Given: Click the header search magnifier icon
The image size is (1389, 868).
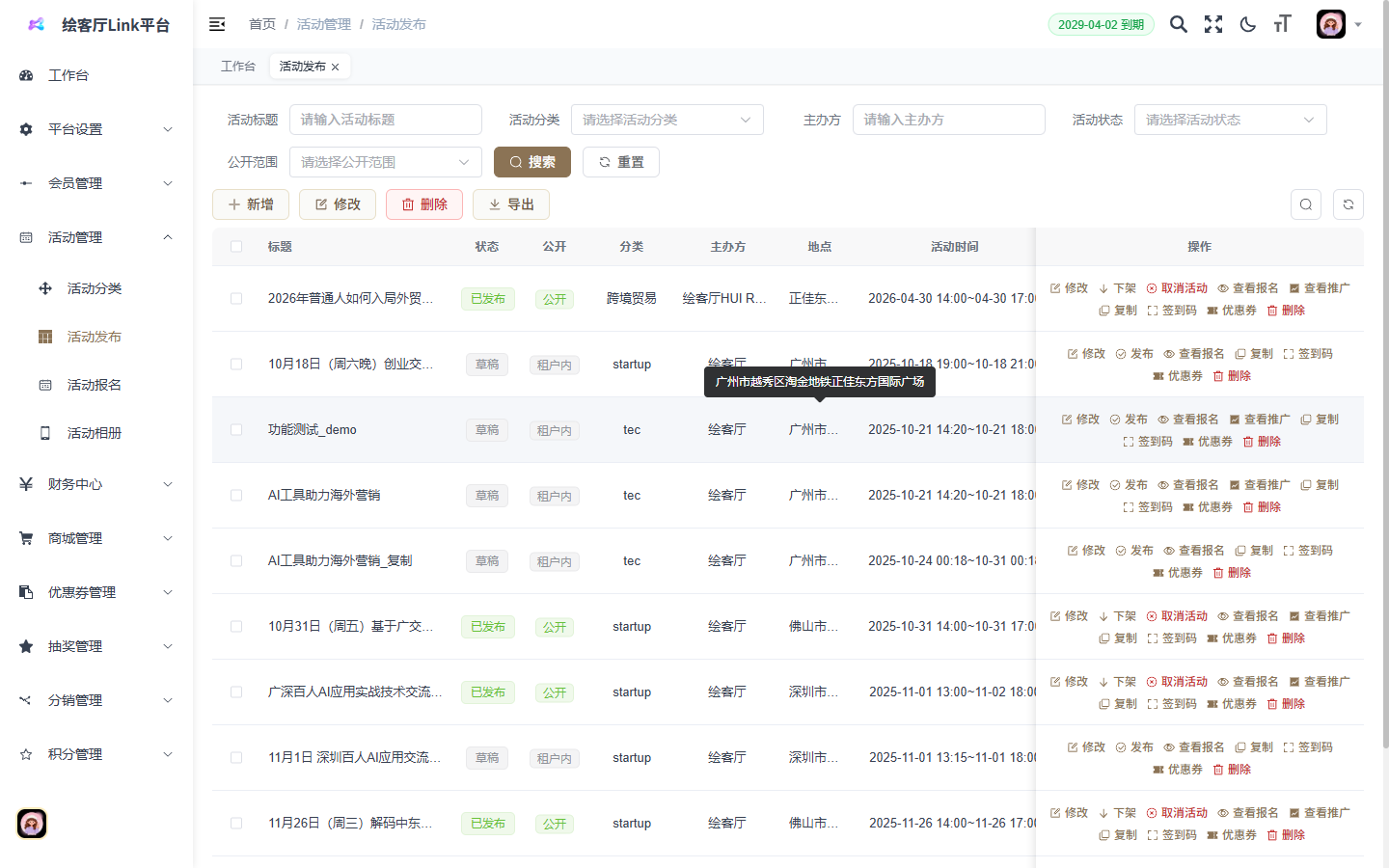Looking at the screenshot, I should tap(1178, 24).
